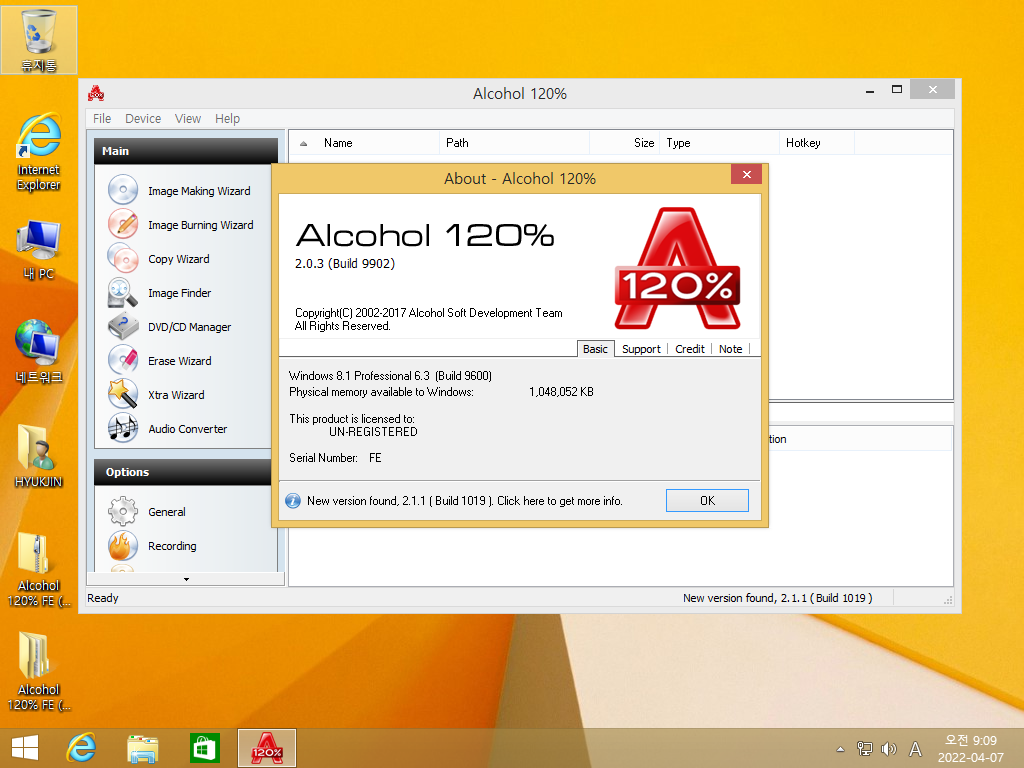Launch the Image Burning Wizard icon
Image resolution: width=1024 pixels, height=768 pixels.
coord(123,224)
